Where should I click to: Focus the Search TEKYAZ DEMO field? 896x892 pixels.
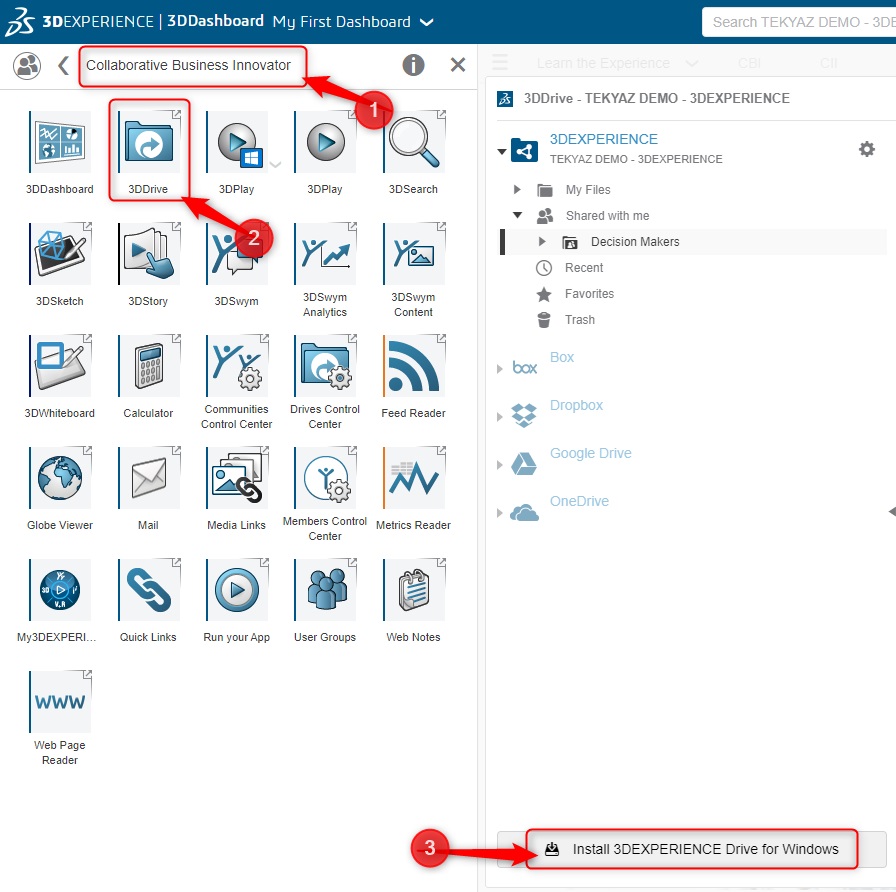click(799, 22)
